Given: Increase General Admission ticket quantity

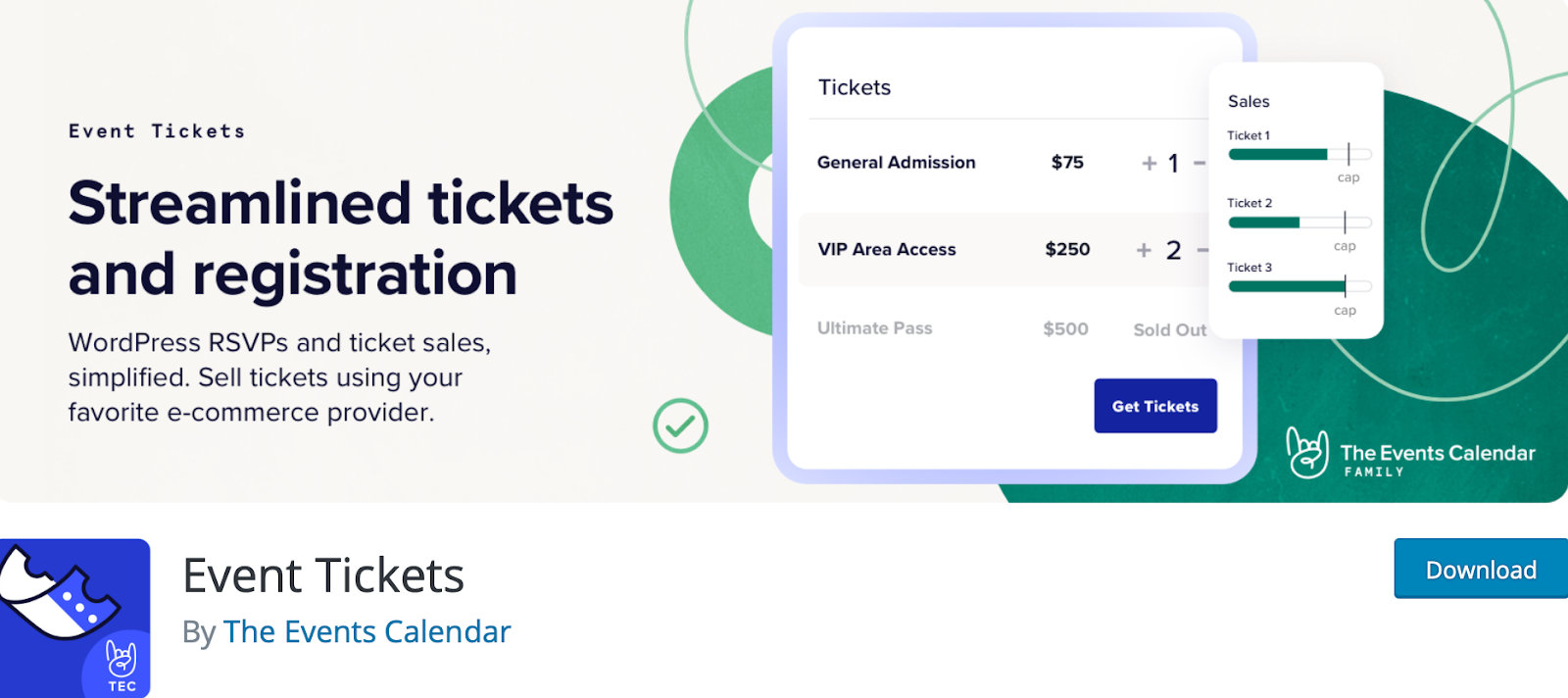Looking at the screenshot, I should pyautogui.click(x=1147, y=163).
